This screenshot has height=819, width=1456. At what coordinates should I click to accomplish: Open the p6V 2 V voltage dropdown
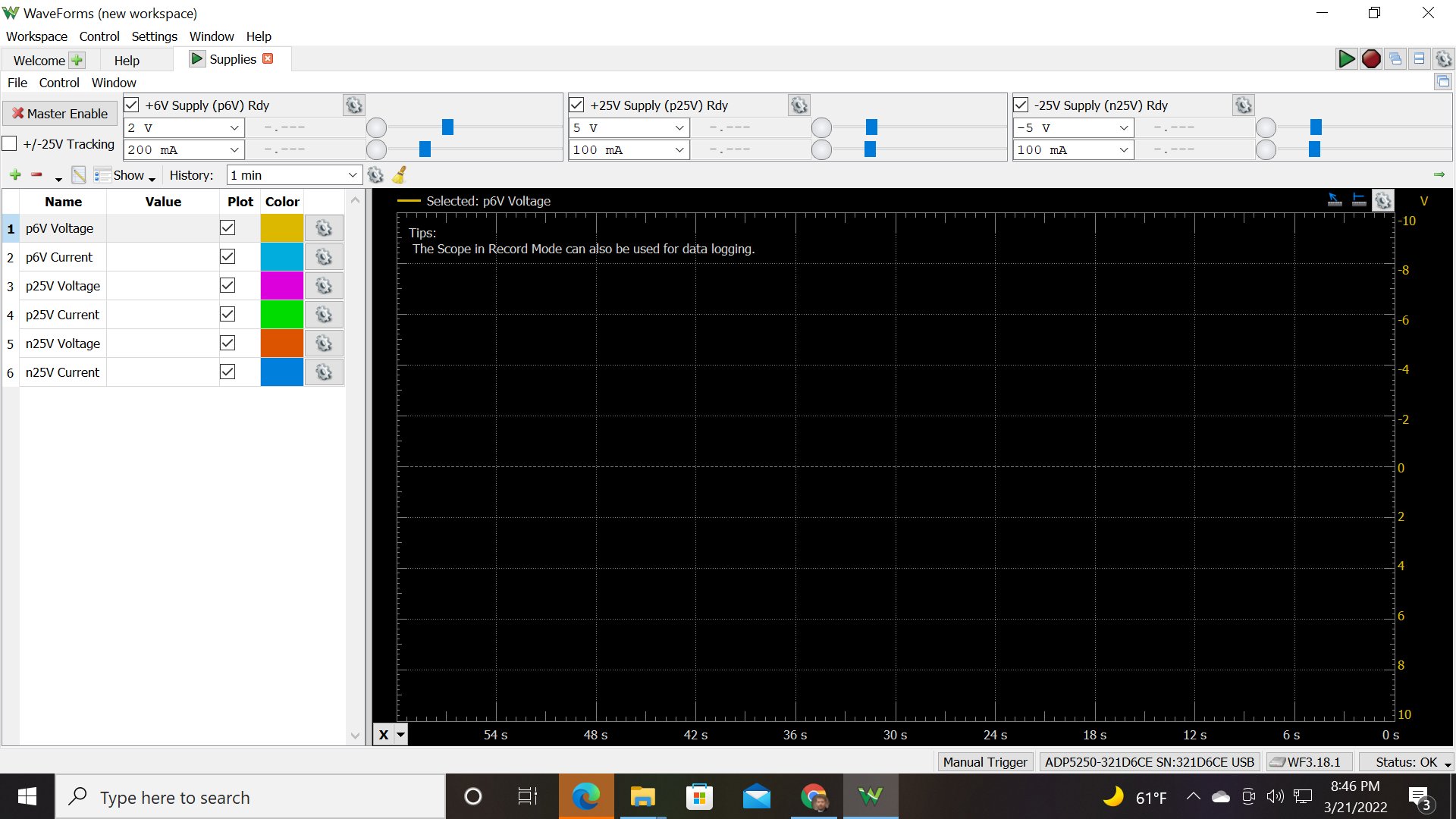tap(184, 127)
